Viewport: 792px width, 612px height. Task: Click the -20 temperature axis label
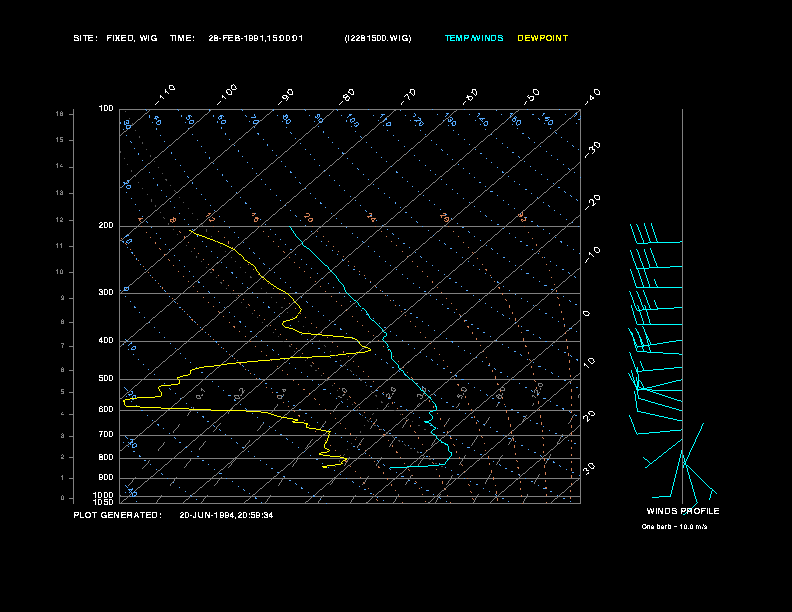click(x=592, y=202)
